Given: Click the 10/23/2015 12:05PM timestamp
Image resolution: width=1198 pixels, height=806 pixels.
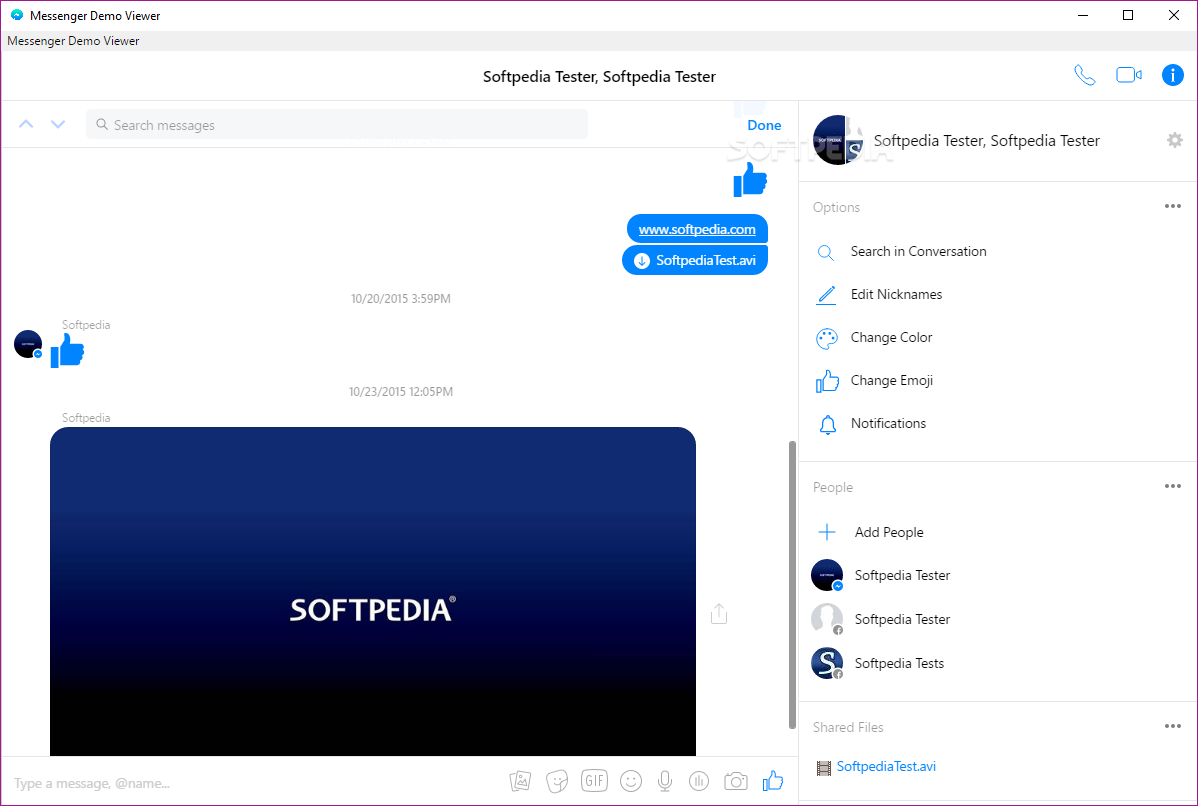Looking at the screenshot, I should [400, 391].
